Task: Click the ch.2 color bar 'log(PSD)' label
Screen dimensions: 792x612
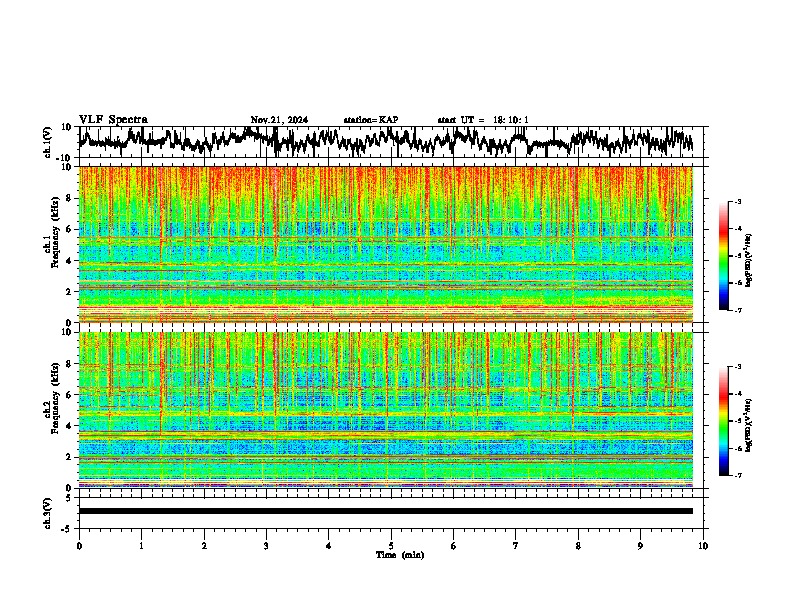Action: coord(748,425)
